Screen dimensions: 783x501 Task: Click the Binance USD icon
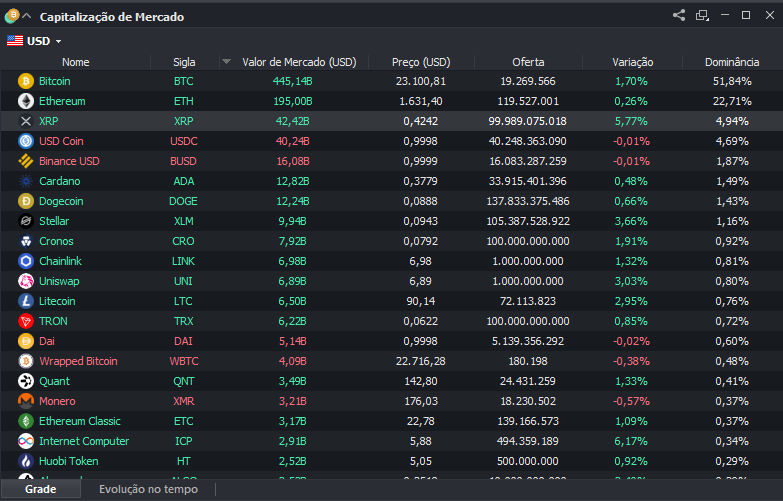click(x=26, y=161)
